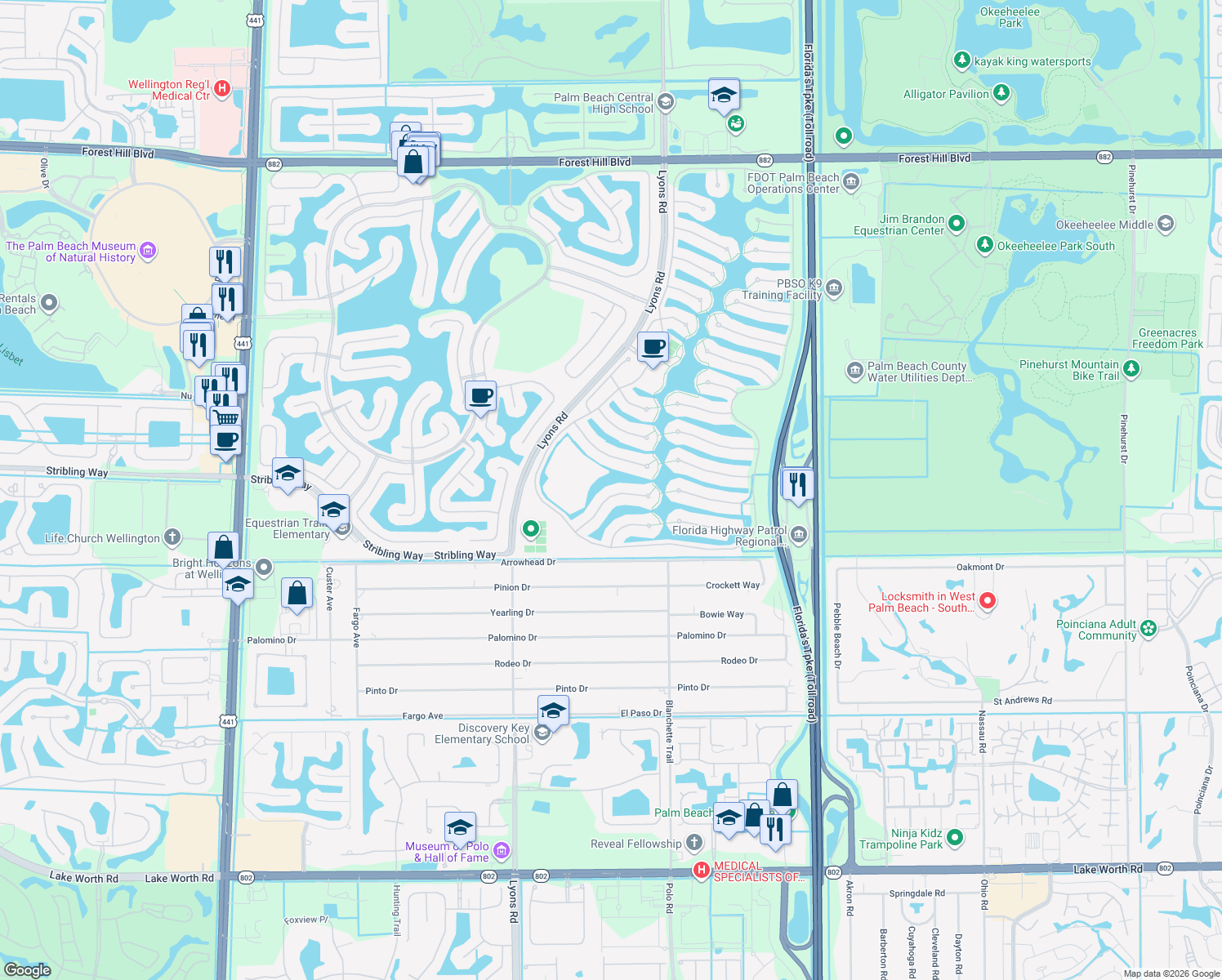
Task: Open the school pin at Equestrian Trail Elementary
Action: pyautogui.click(x=332, y=510)
